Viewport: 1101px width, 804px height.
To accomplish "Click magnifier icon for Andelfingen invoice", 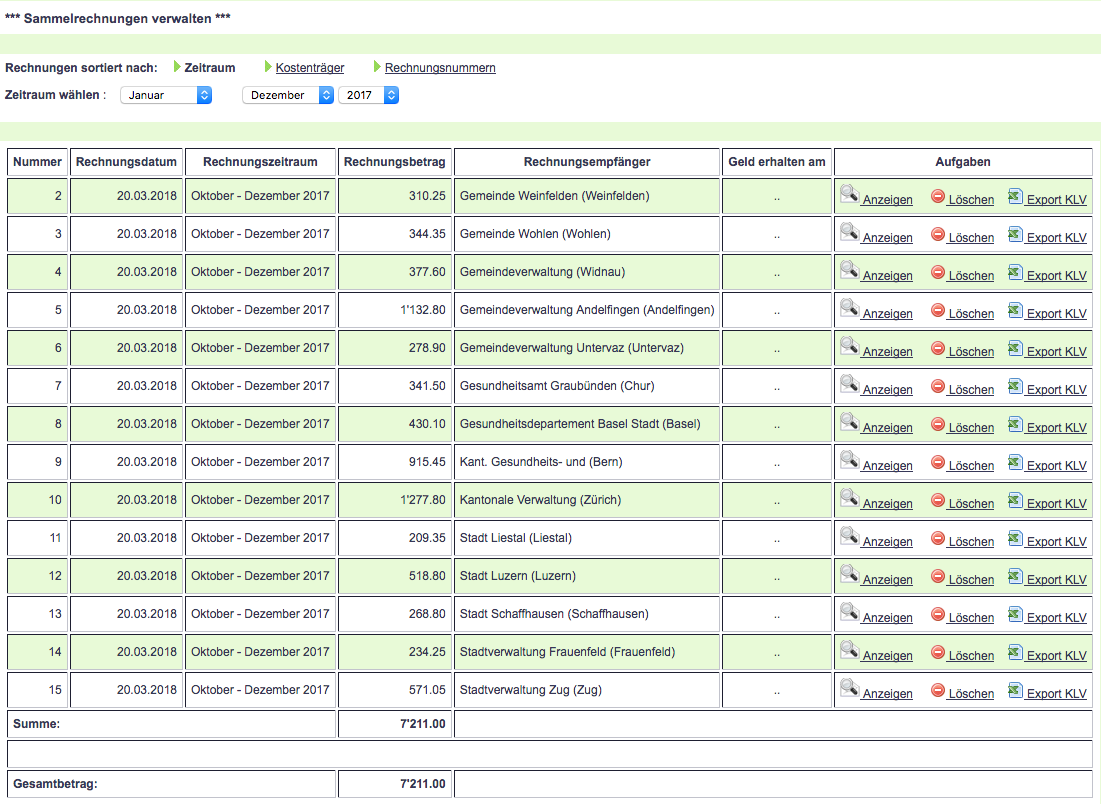I will 849,309.
